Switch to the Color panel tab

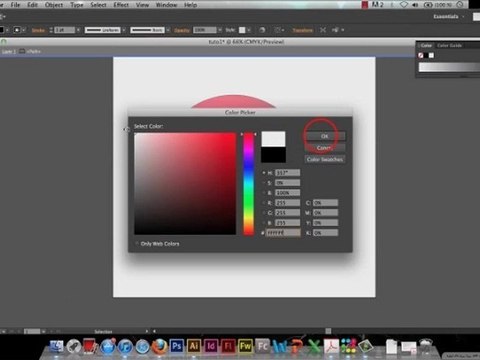click(x=426, y=45)
